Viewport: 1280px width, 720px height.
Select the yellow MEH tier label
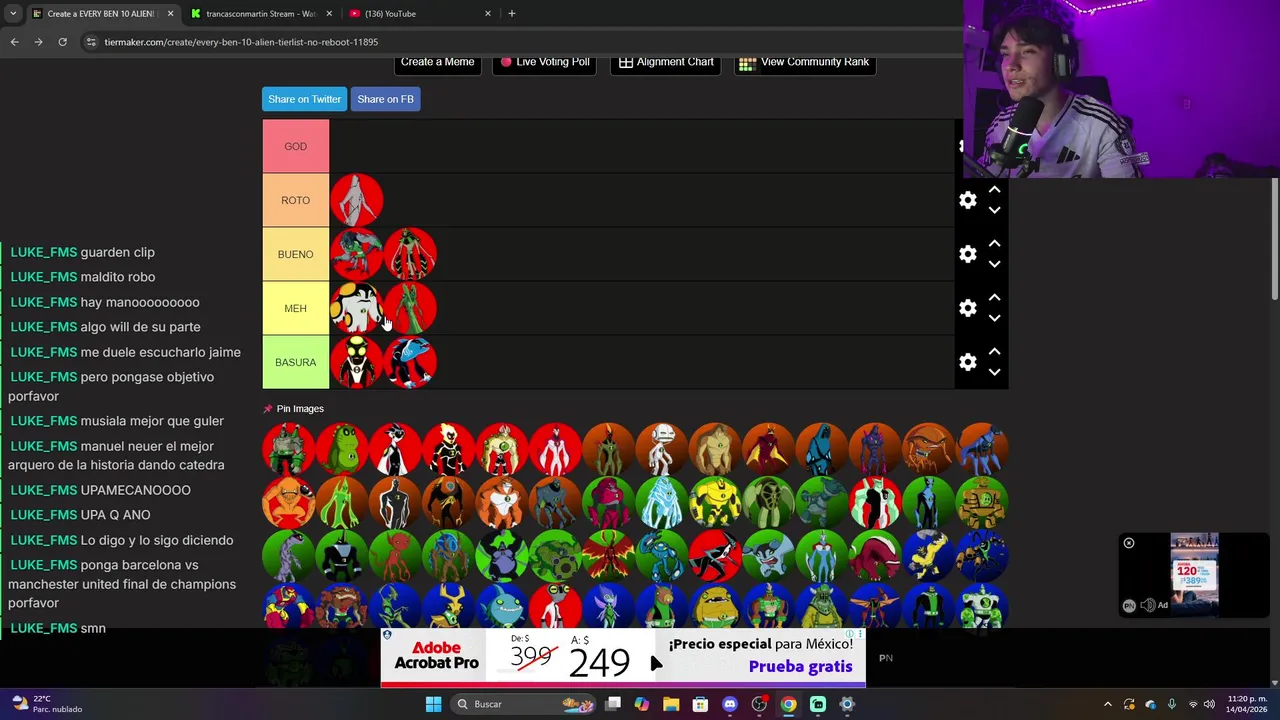click(x=295, y=308)
